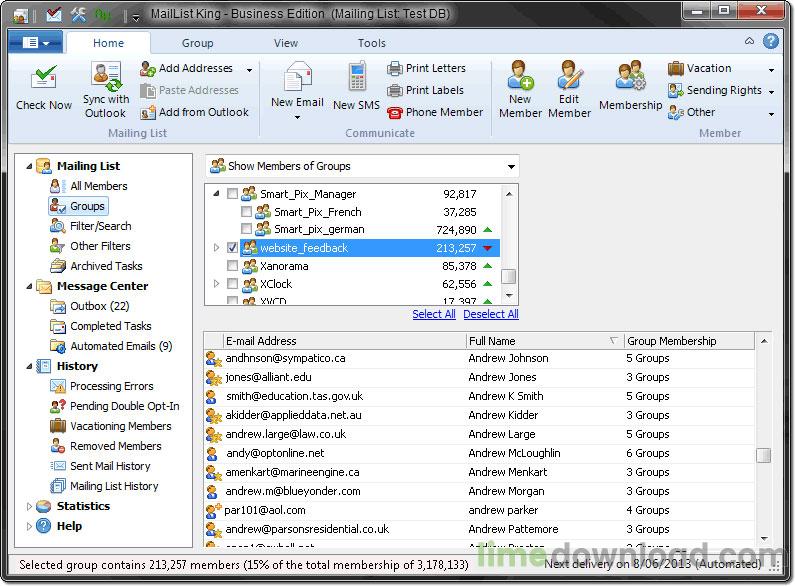Switch to the Group ribbon tab
Image resolution: width=795 pixels, height=586 pixels.
tap(197, 43)
